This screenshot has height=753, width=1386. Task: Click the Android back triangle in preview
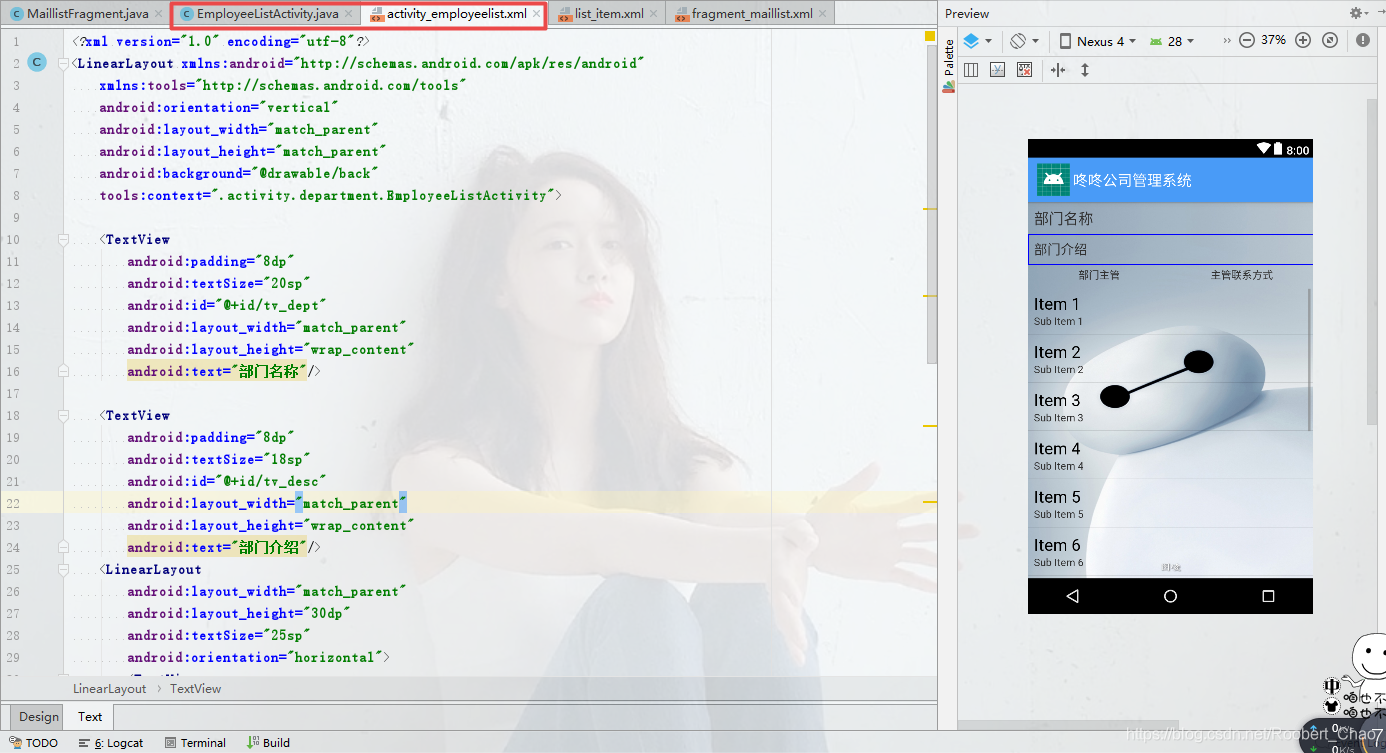[x=1073, y=596]
